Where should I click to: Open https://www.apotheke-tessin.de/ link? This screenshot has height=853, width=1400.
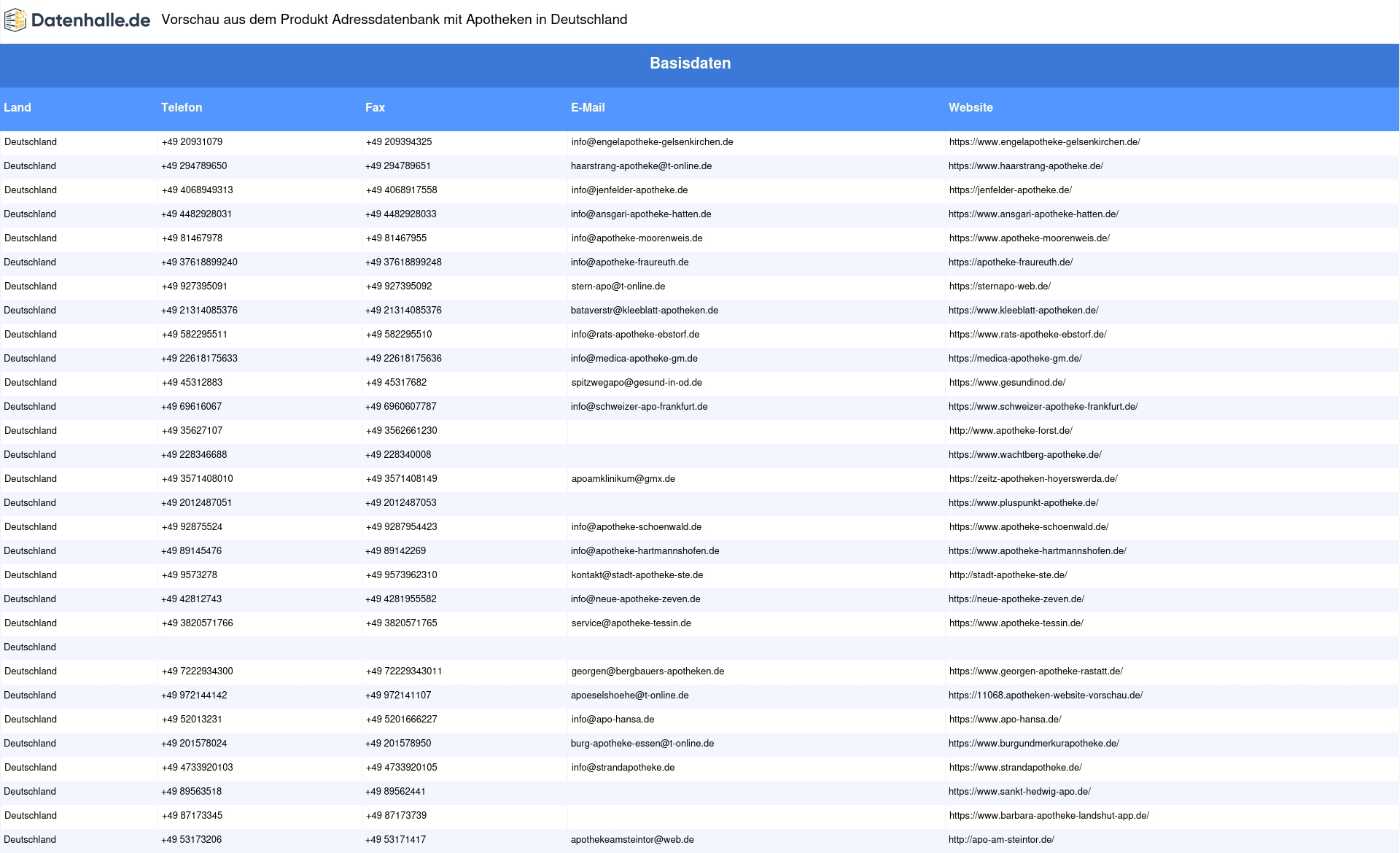coord(1016,623)
